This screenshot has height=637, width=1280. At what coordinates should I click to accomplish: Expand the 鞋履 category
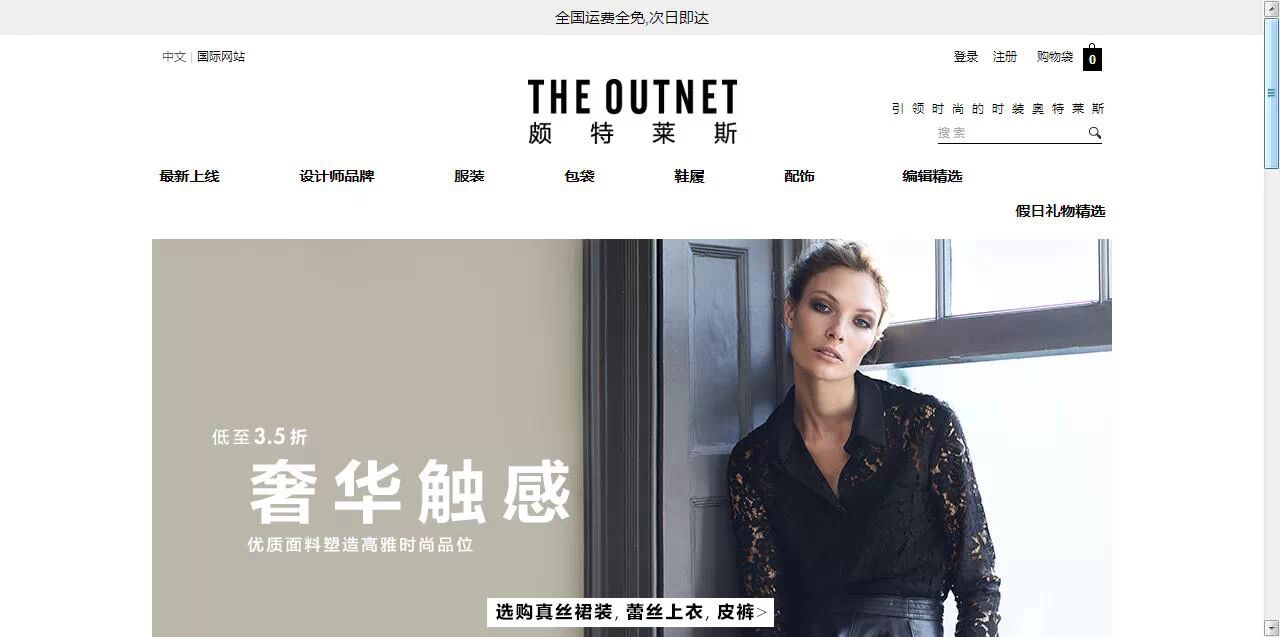pyautogui.click(x=689, y=176)
